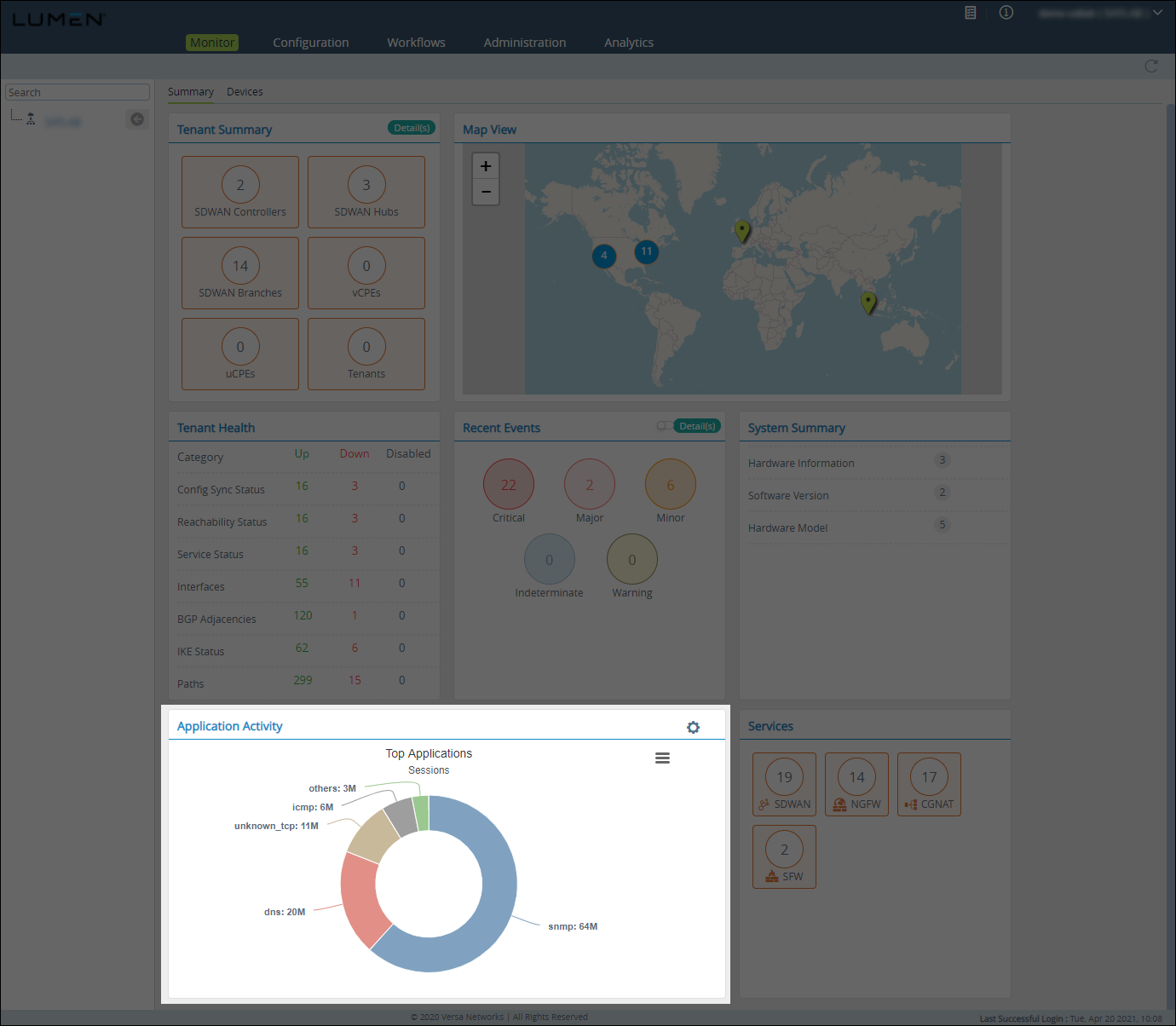Switch to the Devices tab
Screen dimensions: 1176x1026
[x=245, y=92]
